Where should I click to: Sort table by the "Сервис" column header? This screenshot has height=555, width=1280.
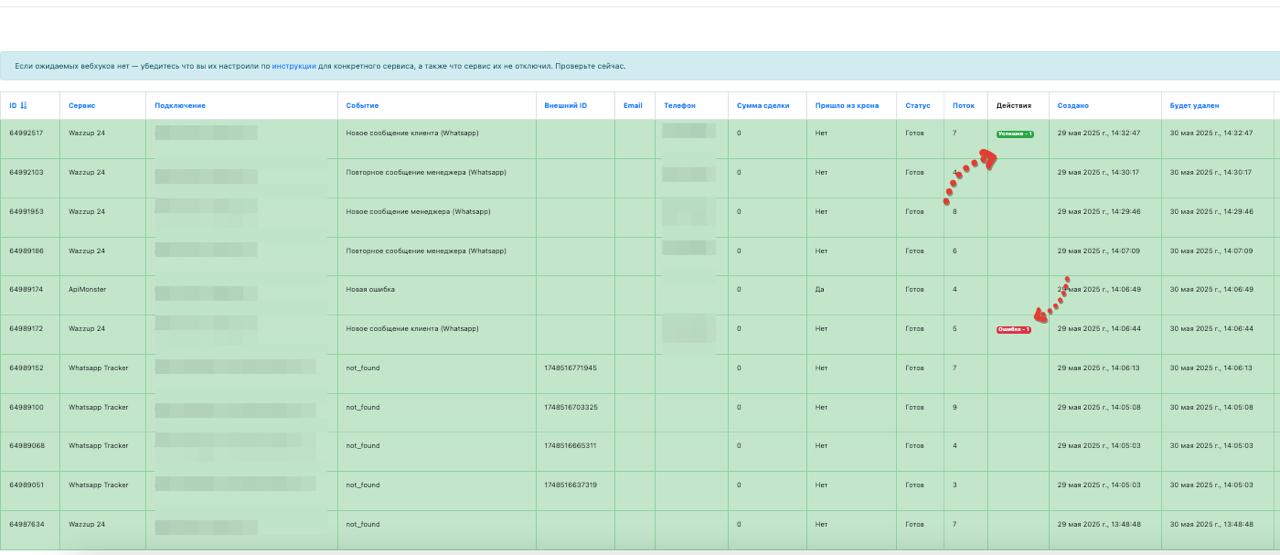(x=82, y=106)
